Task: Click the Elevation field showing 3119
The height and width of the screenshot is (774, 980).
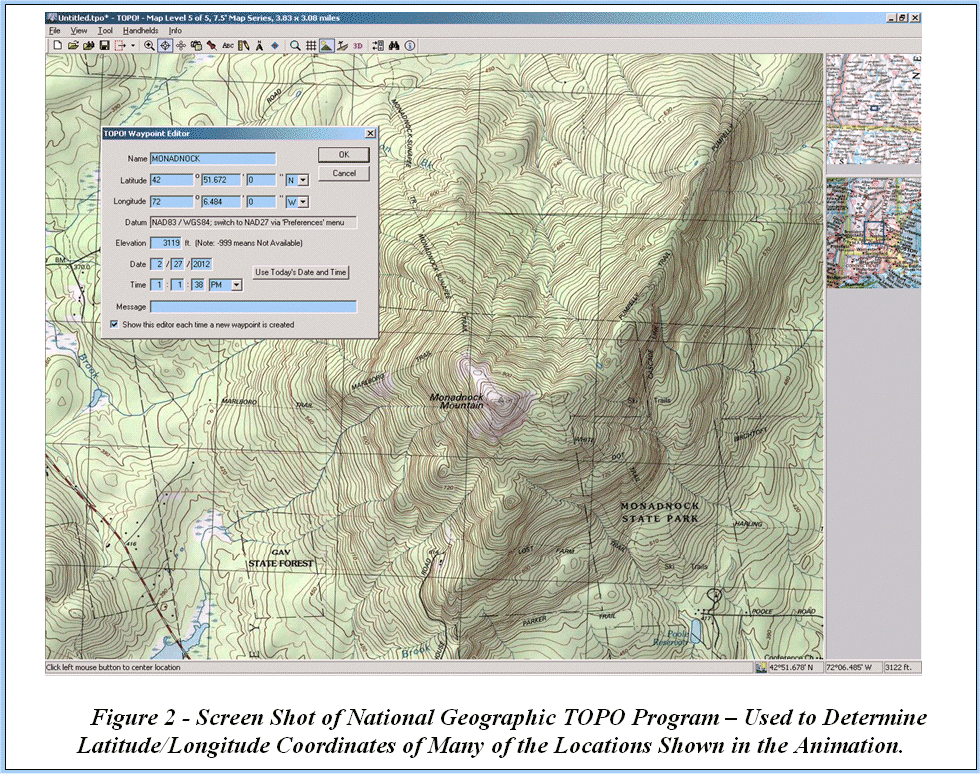Action: point(166,243)
